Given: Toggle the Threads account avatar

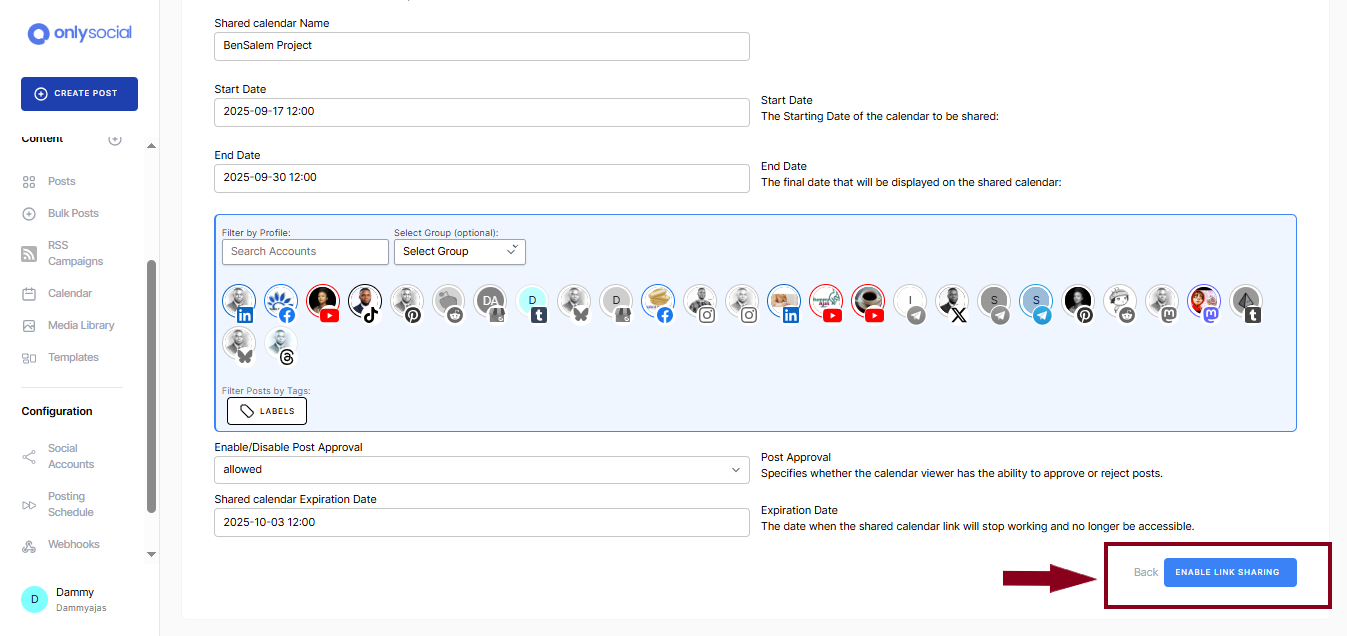Looking at the screenshot, I should (x=281, y=345).
